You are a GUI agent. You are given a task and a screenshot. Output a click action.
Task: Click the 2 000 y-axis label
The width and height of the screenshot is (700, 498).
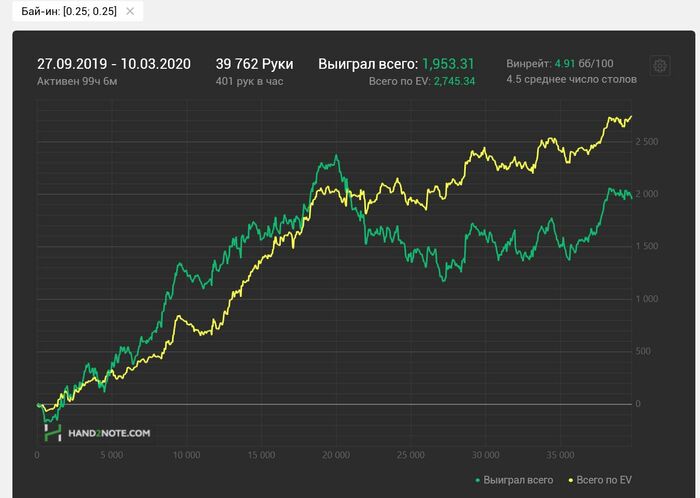[x=647, y=194]
